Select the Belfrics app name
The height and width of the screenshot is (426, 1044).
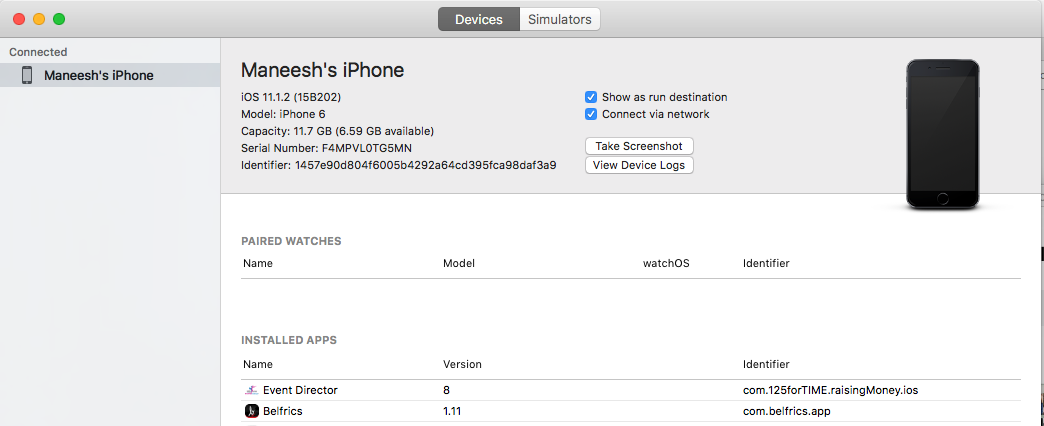[282, 411]
